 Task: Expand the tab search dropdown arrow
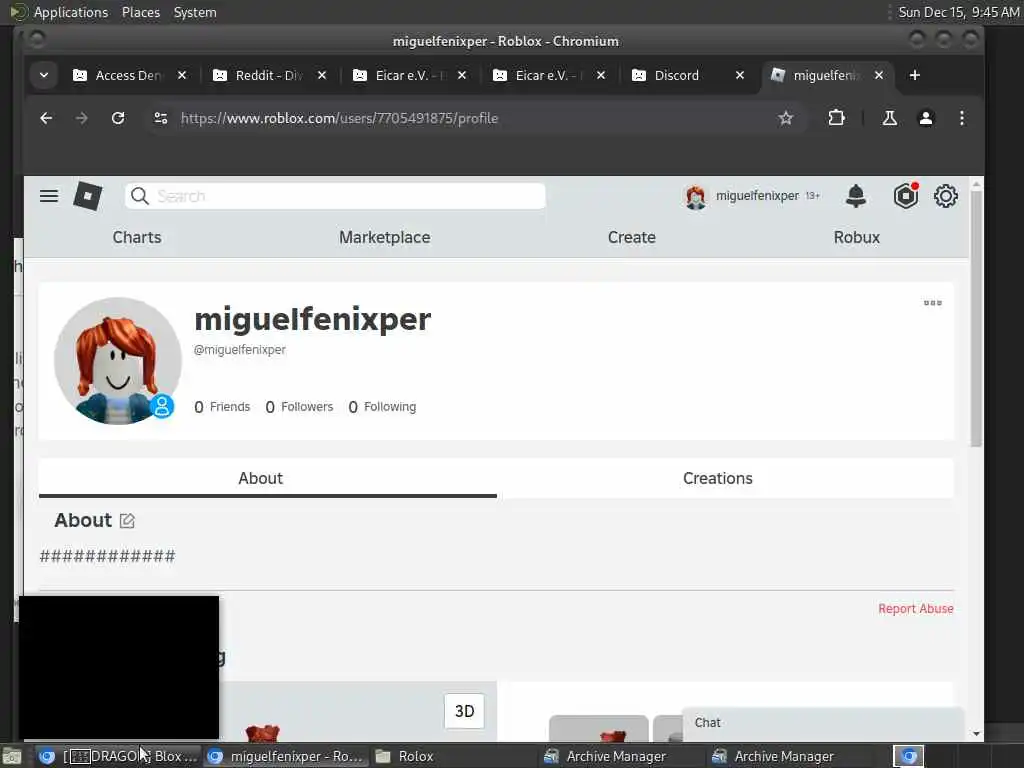click(x=44, y=75)
